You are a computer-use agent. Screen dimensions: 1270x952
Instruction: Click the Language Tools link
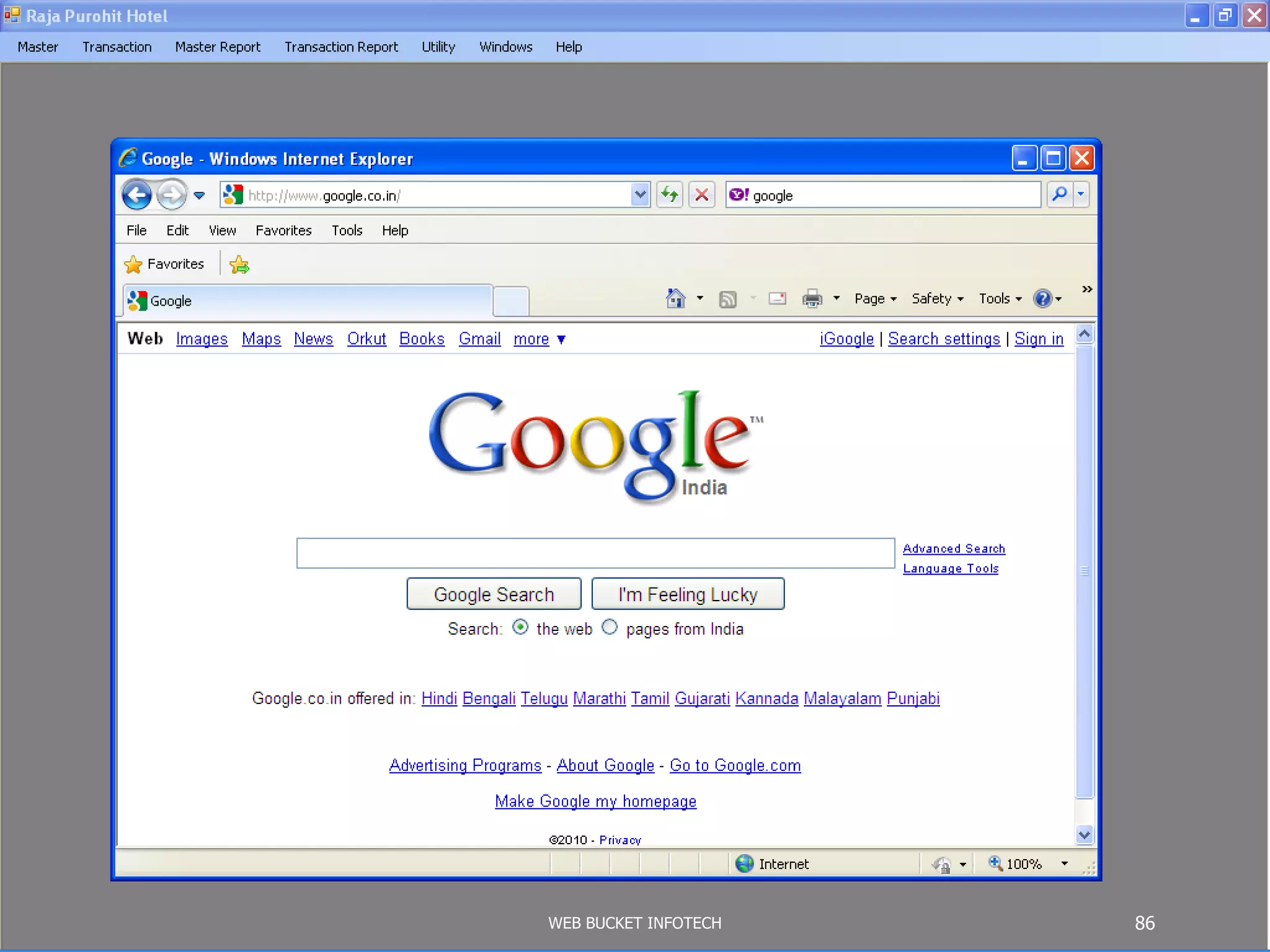coord(951,568)
